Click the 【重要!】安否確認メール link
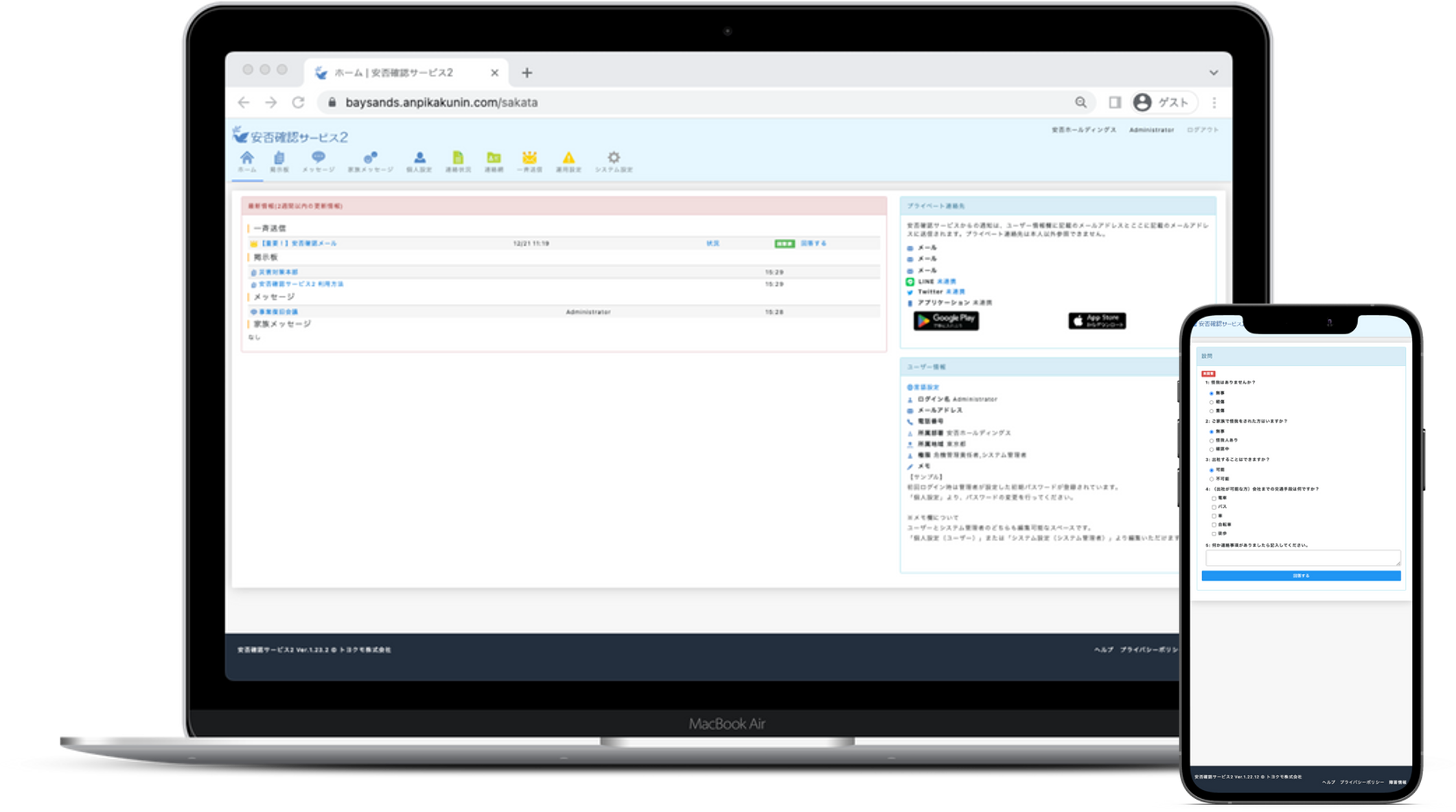This screenshot has width=1456, height=812. [299, 244]
